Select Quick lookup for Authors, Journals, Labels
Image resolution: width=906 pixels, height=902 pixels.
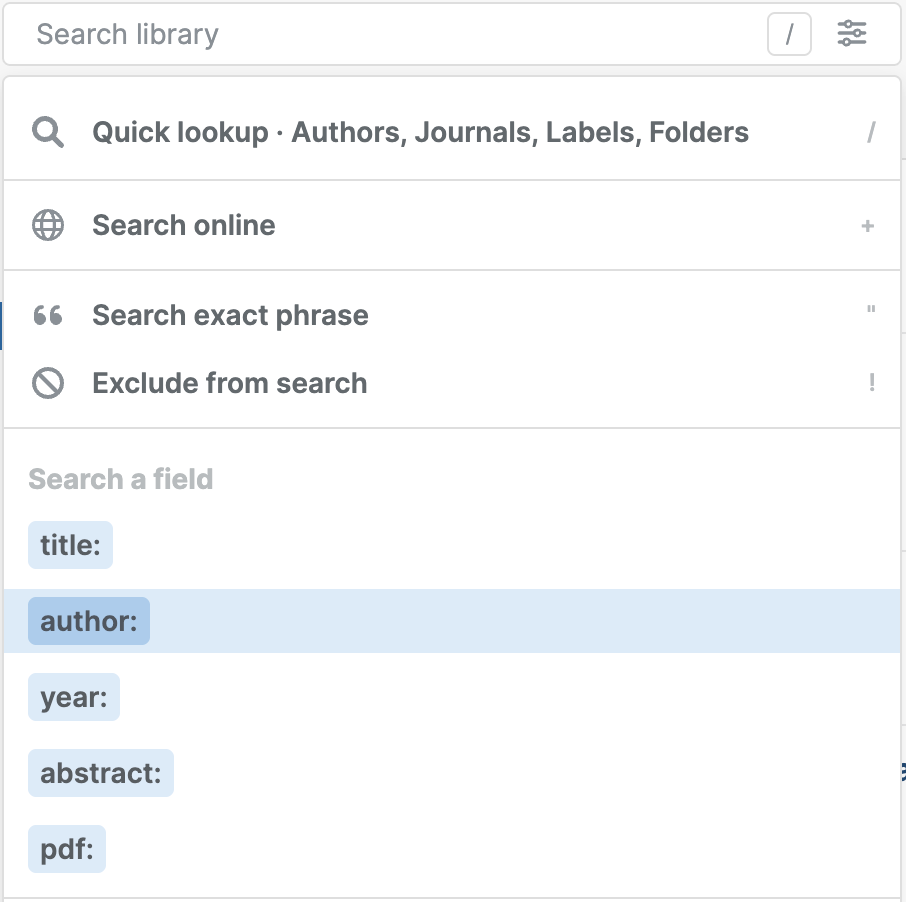(420, 132)
